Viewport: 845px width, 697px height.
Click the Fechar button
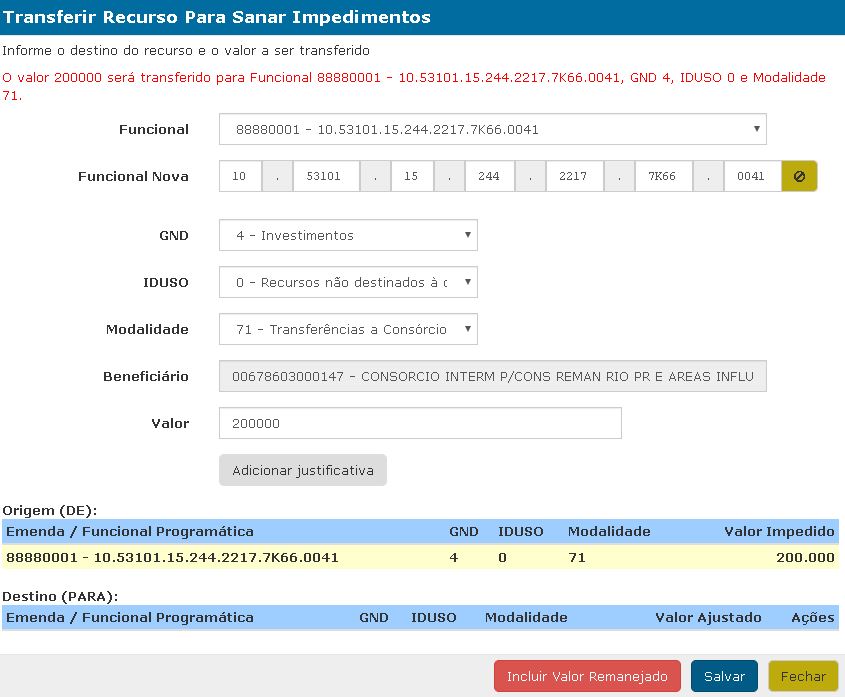pyautogui.click(x=803, y=676)
